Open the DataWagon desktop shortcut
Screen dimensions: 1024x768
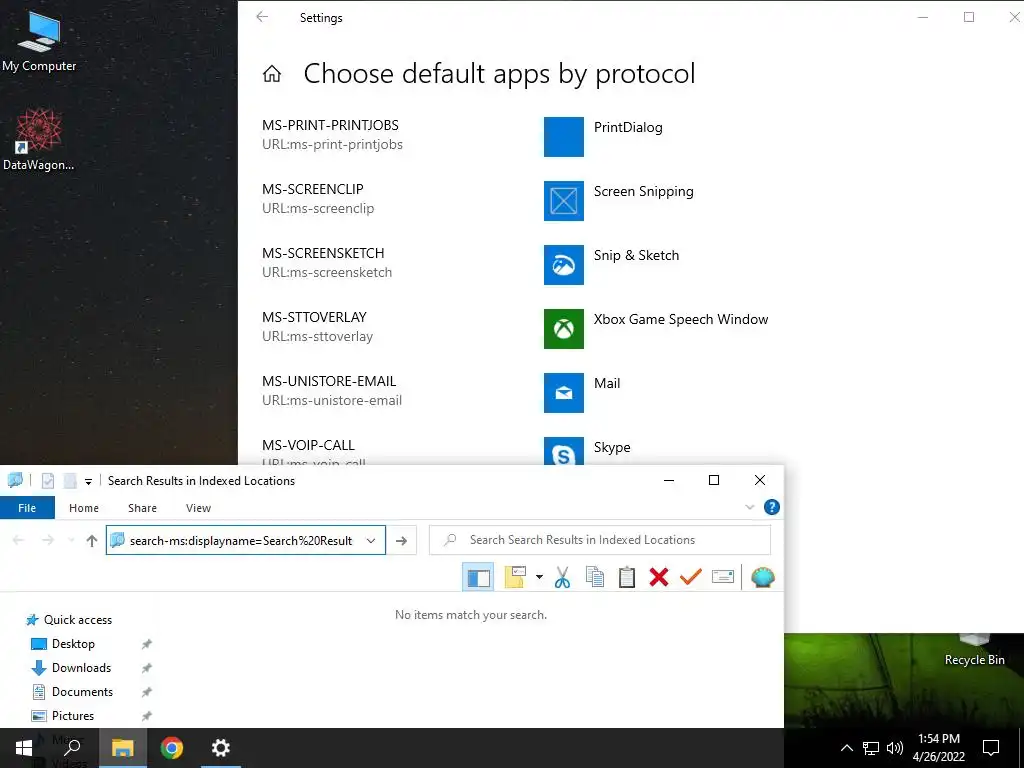[39, 140]
